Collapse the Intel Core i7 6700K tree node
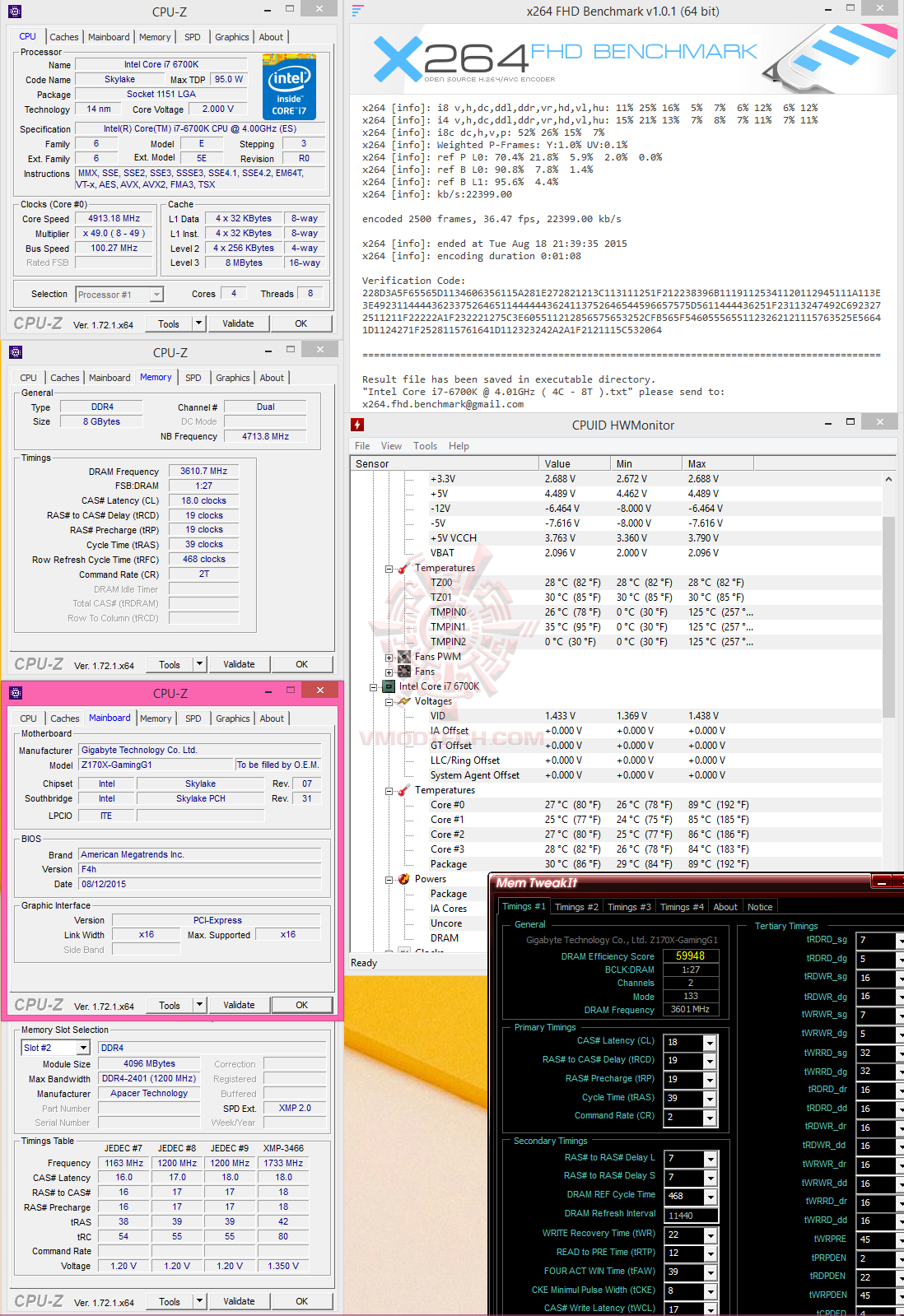904x1316 pixels. 374,687
